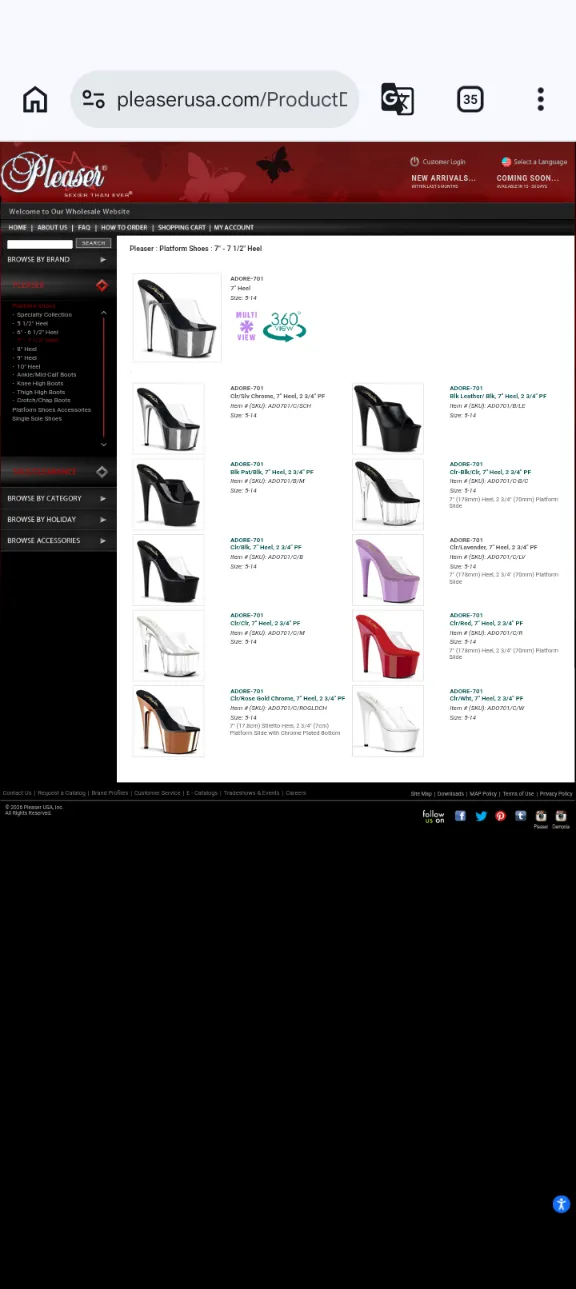
Task: Select 10" Heel category
Action: 28,366
